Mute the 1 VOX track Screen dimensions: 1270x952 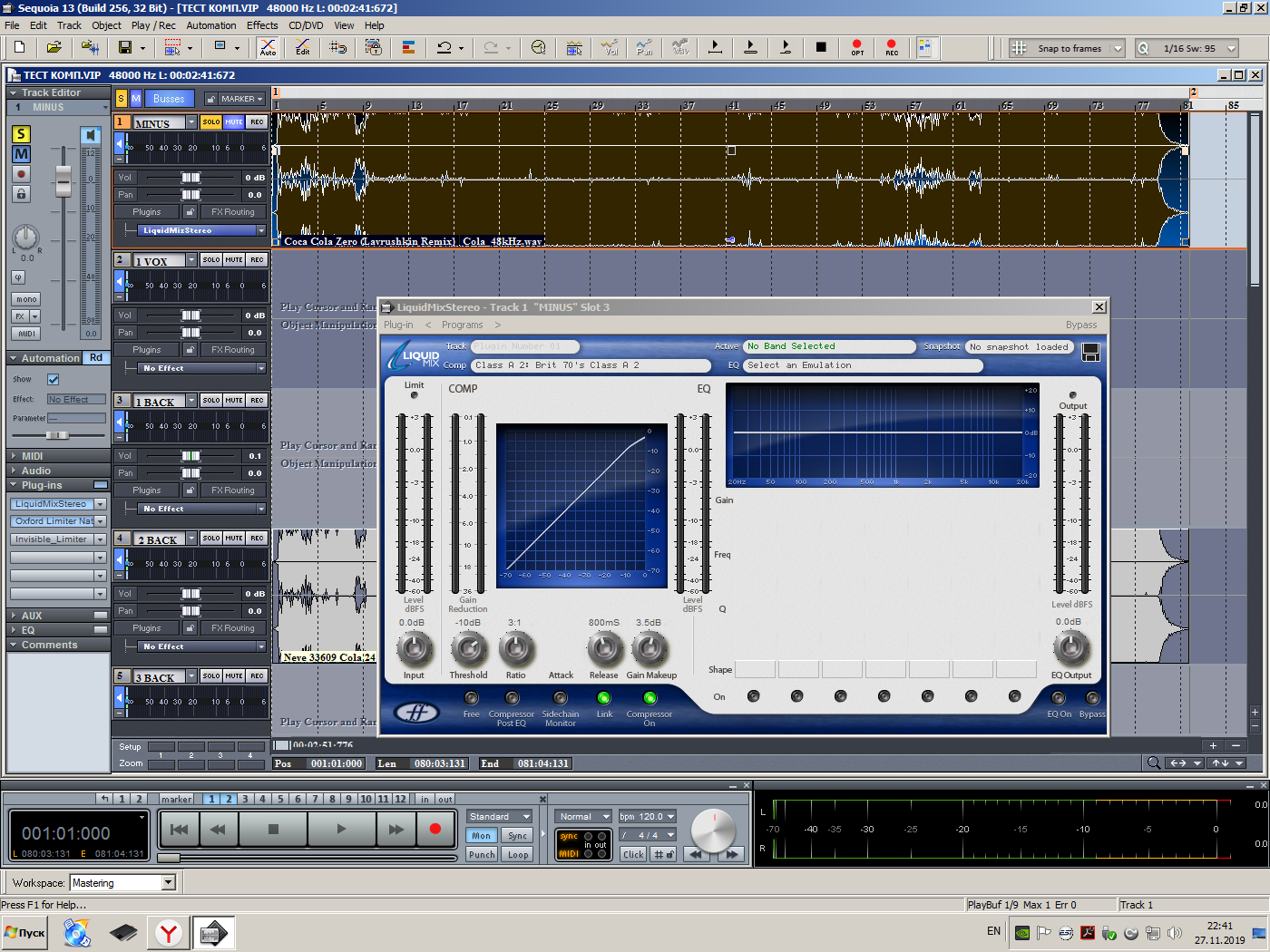[234, 259]
